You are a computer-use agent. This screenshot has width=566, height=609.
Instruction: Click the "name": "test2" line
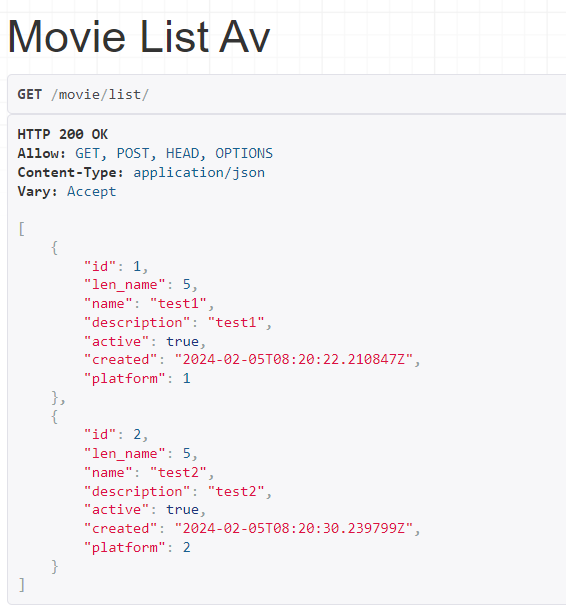click(149, 473)
